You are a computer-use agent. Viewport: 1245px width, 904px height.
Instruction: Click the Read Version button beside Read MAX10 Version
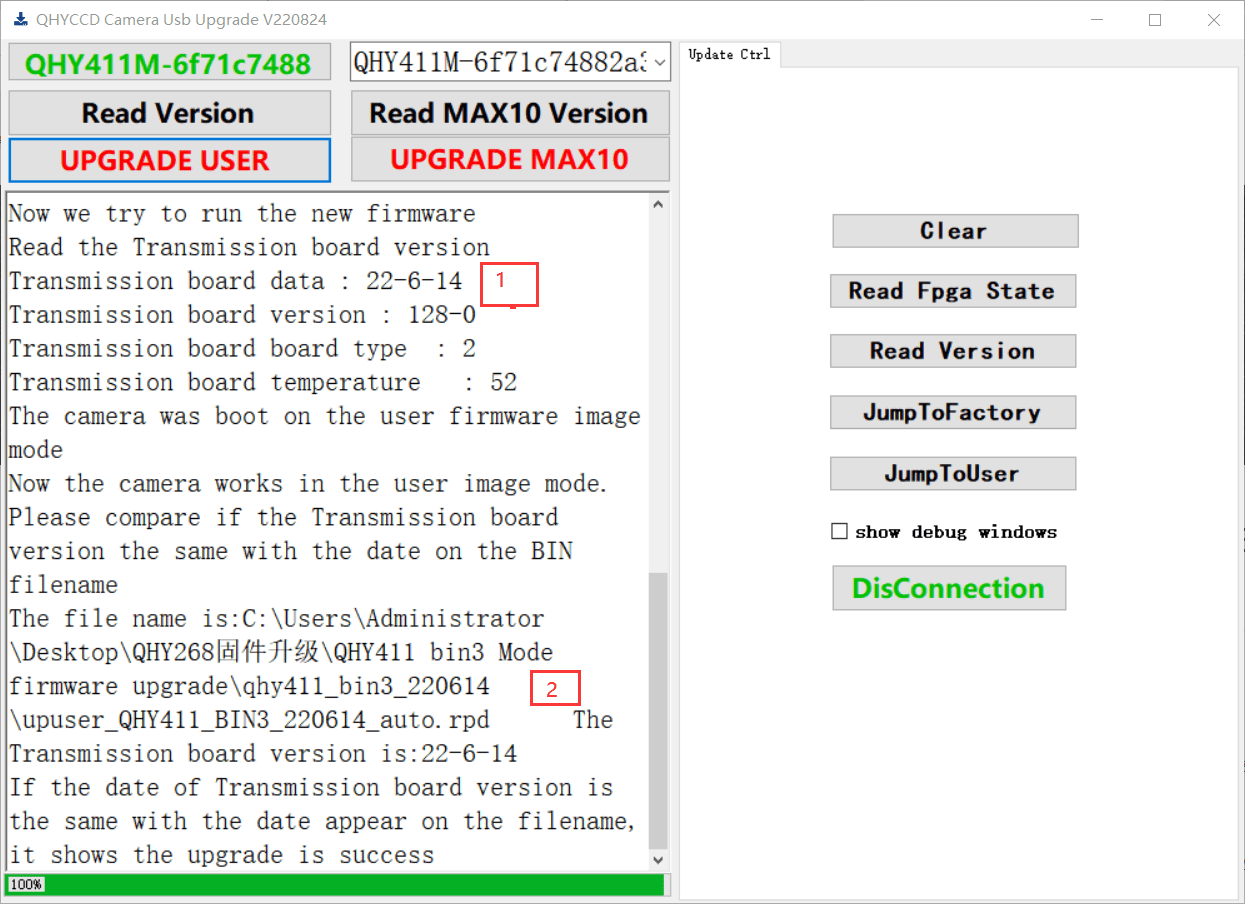coord(169,113)
